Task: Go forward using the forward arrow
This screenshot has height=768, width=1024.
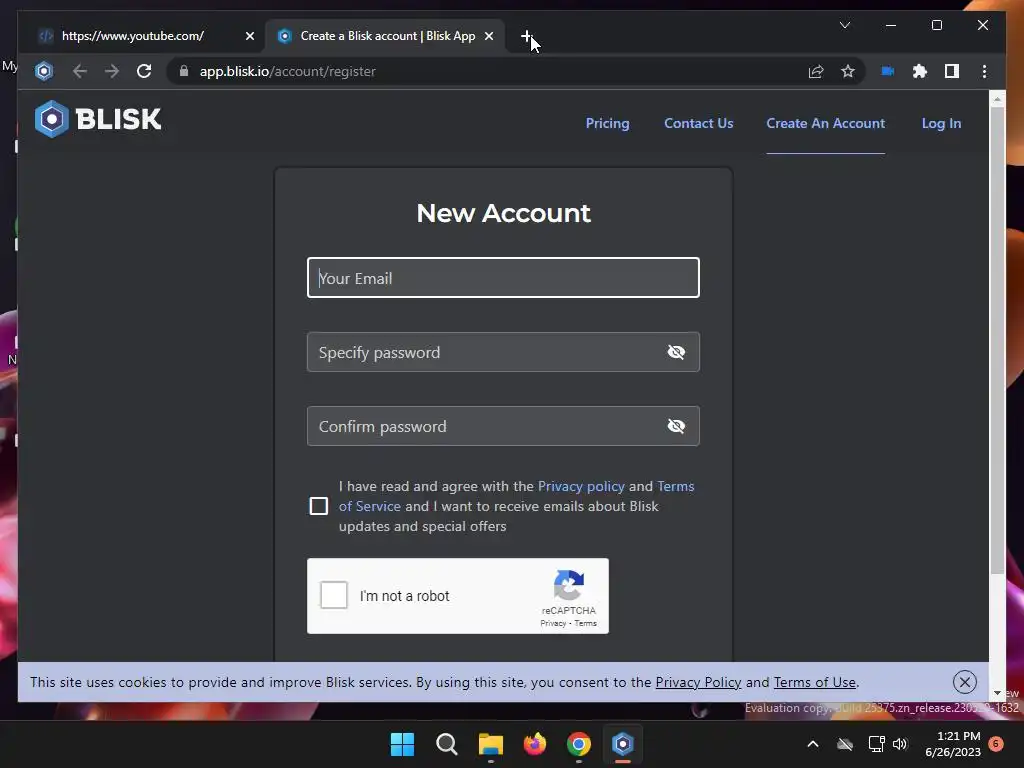Action: [112, 71]
